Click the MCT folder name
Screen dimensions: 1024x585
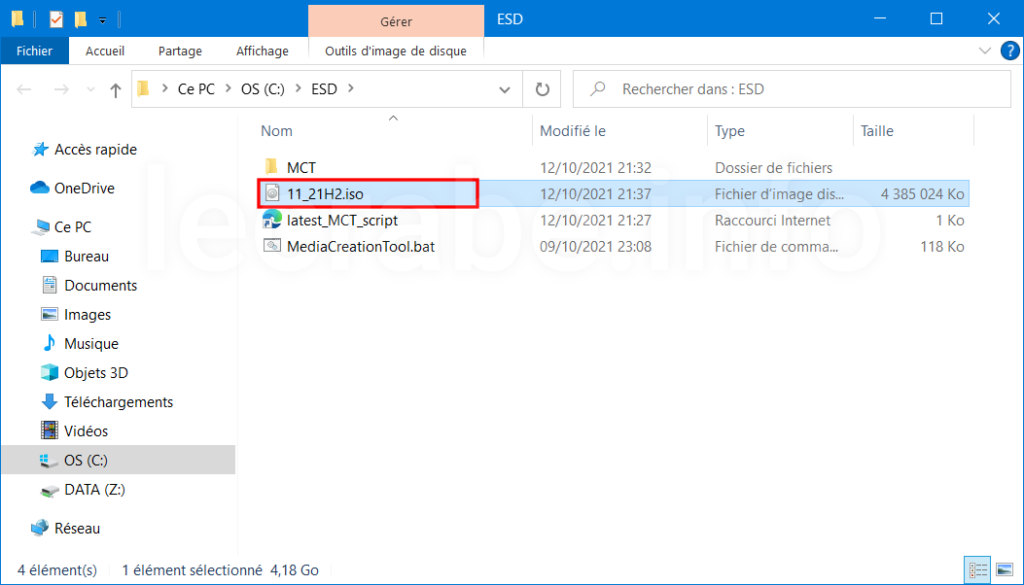302,168
